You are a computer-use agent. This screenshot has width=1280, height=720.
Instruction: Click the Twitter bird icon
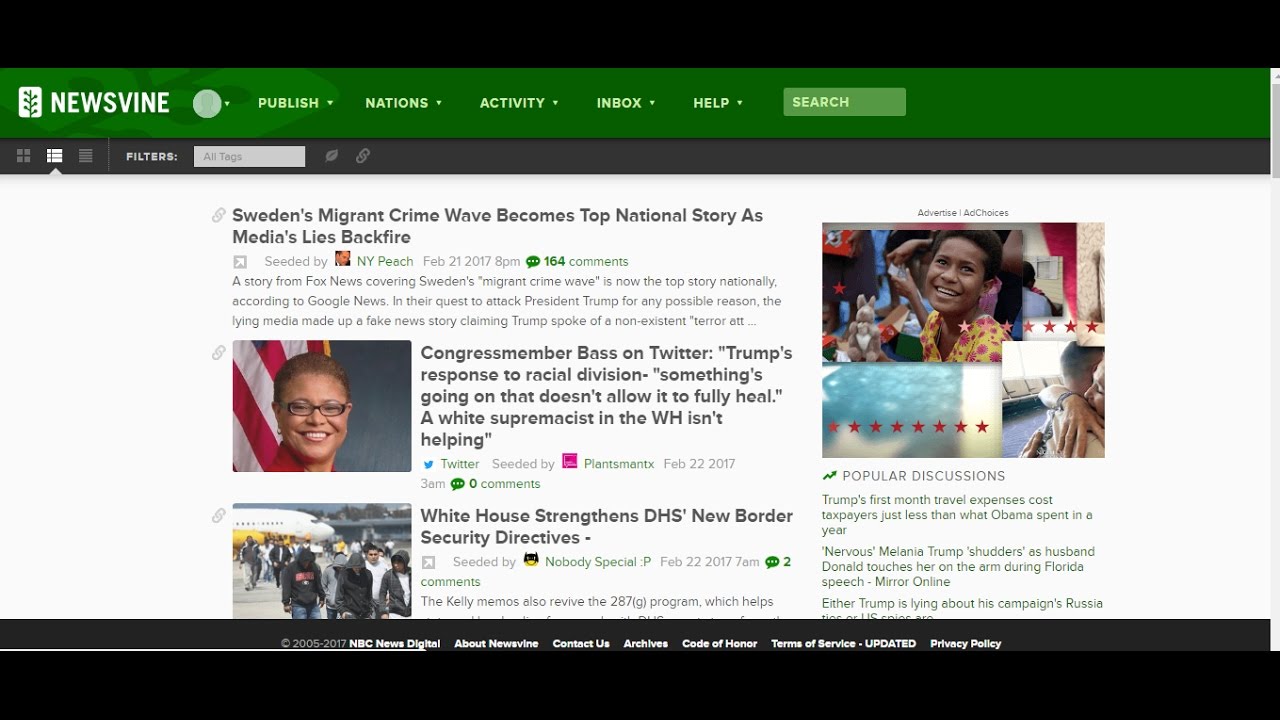pos(428,464)
